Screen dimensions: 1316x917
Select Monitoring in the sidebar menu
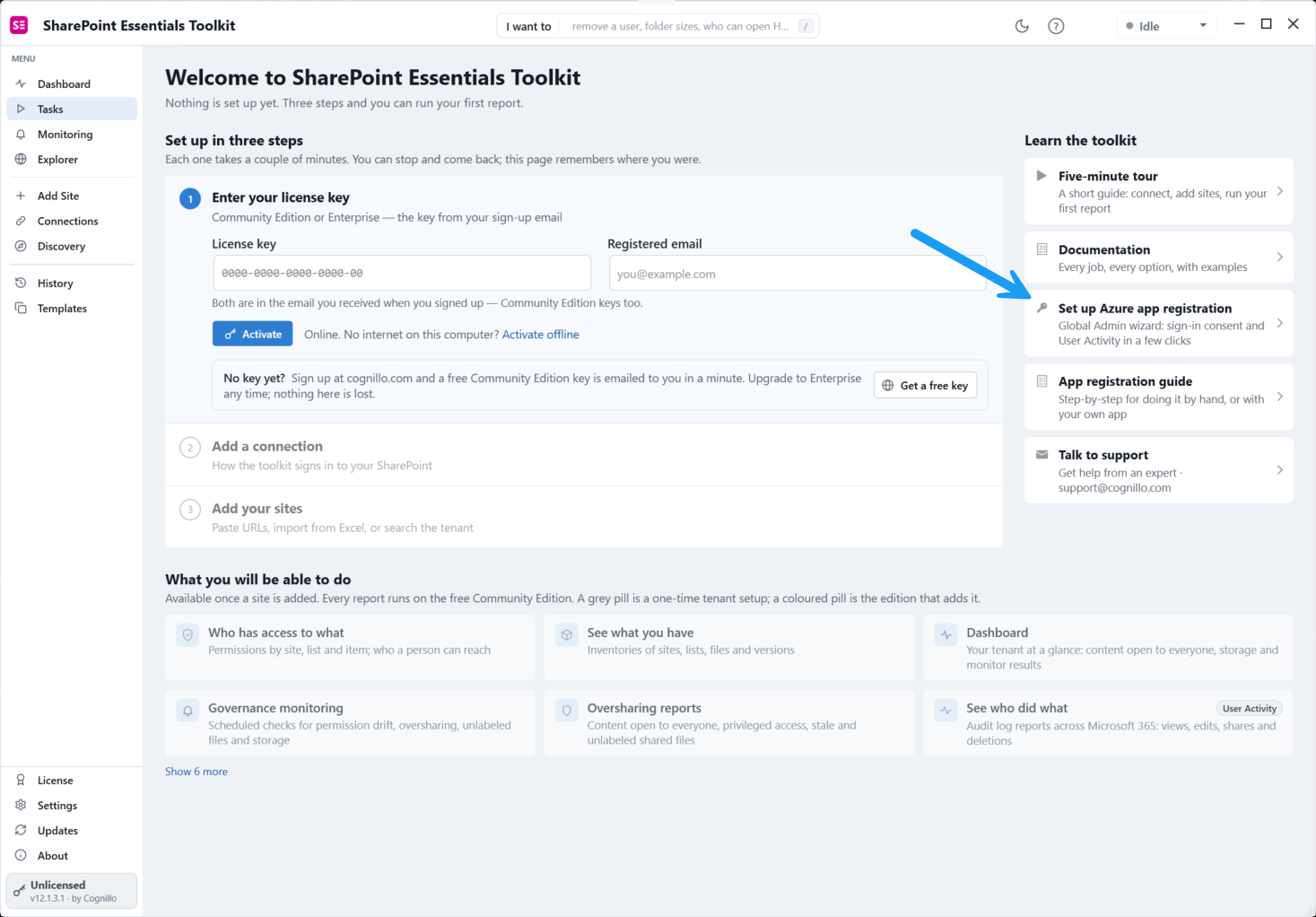tap(72, 135)
